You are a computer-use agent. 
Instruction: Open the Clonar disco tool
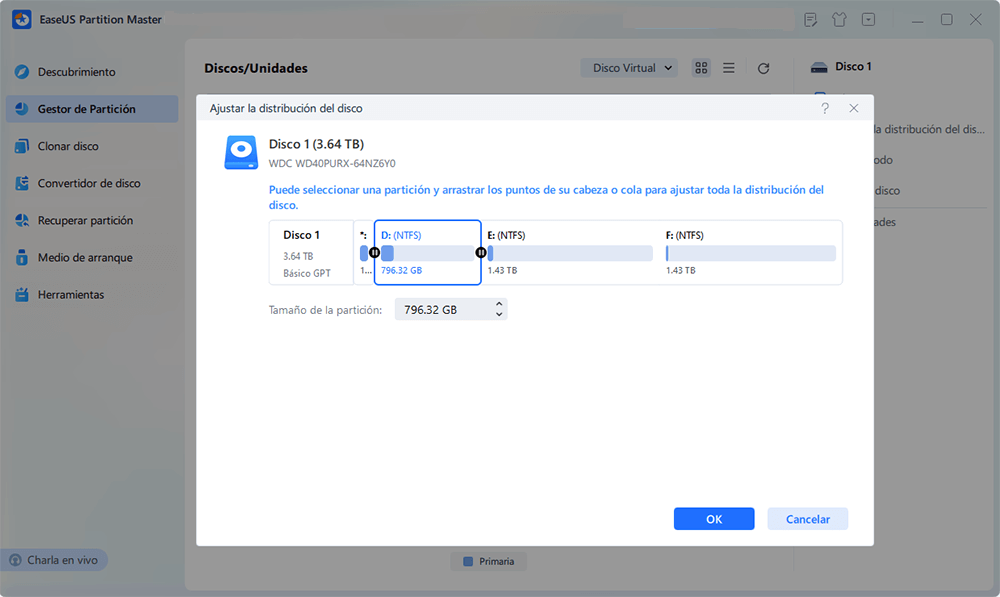click(x=77, y=146)
